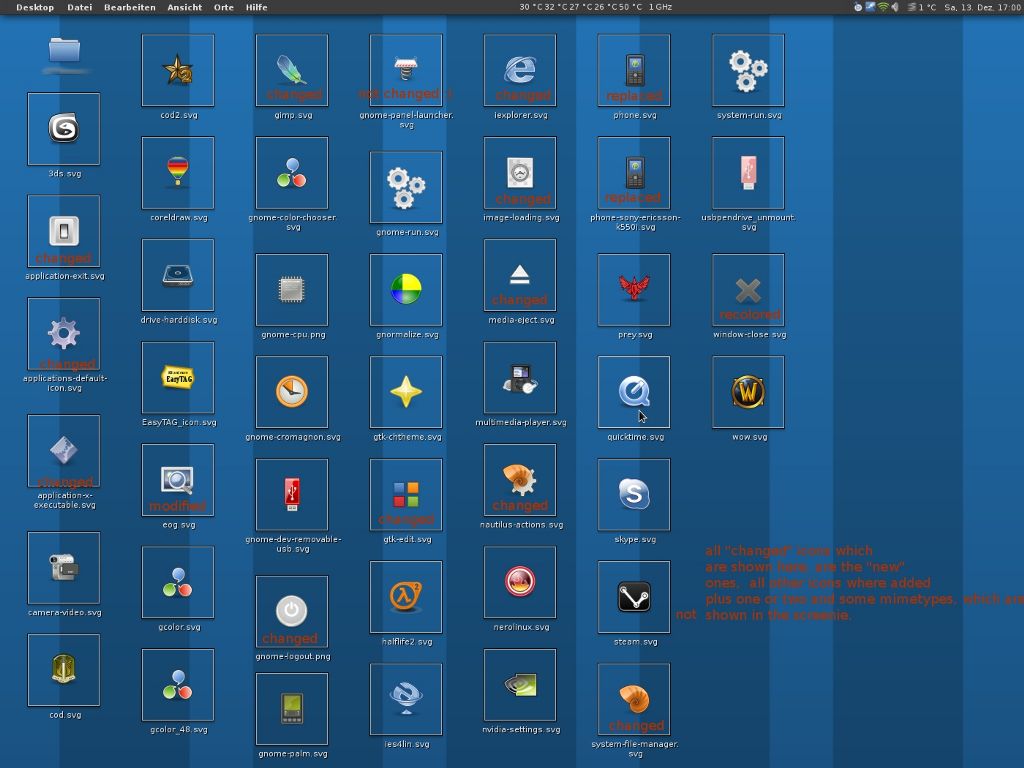Open the Hilfe menu
This screenshot has height=768, width=1024.
pos(257,7)
